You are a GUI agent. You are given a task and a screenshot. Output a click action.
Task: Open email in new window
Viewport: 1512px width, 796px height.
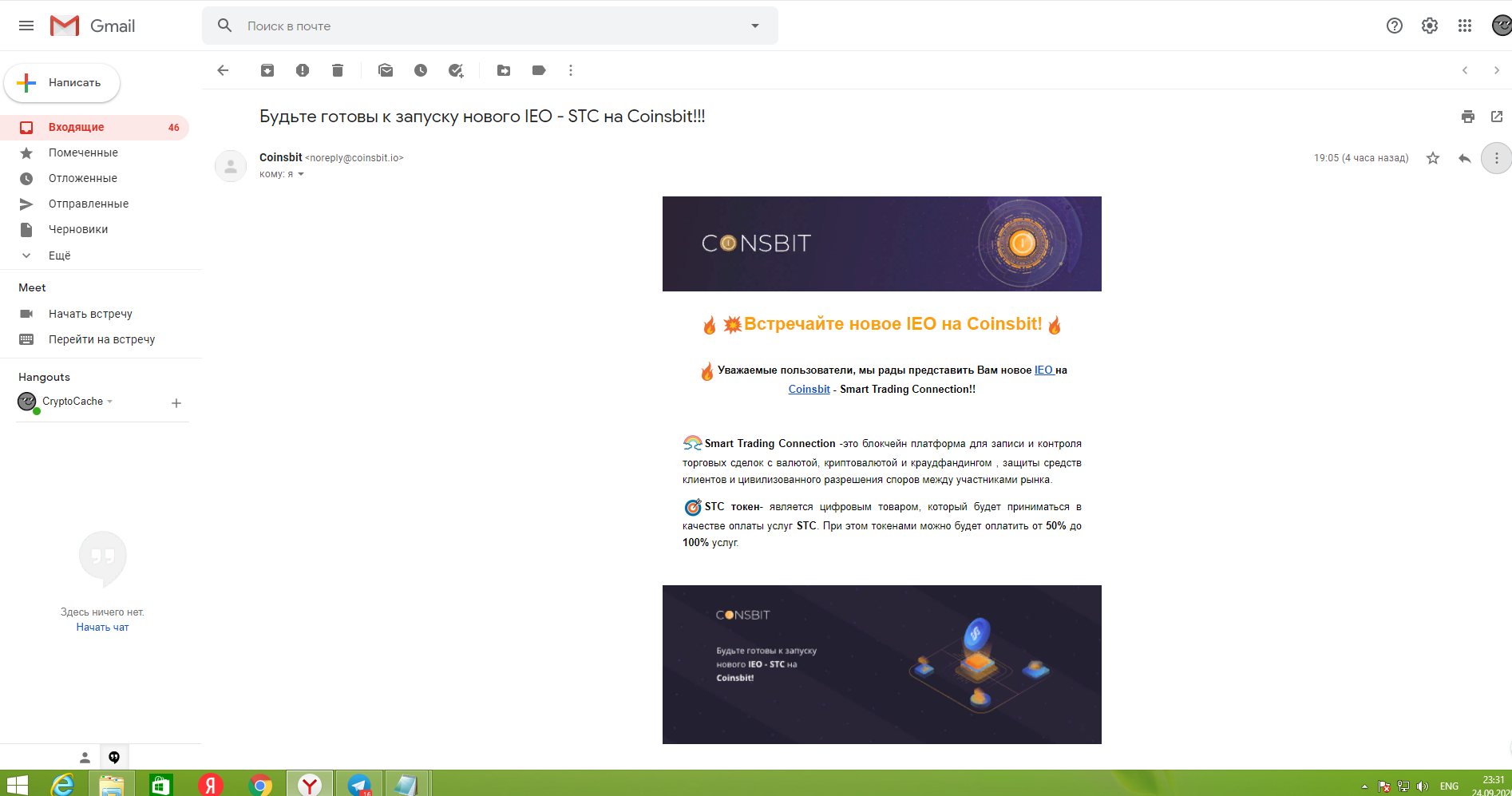pyautogui.click(x=1497, y=117)
